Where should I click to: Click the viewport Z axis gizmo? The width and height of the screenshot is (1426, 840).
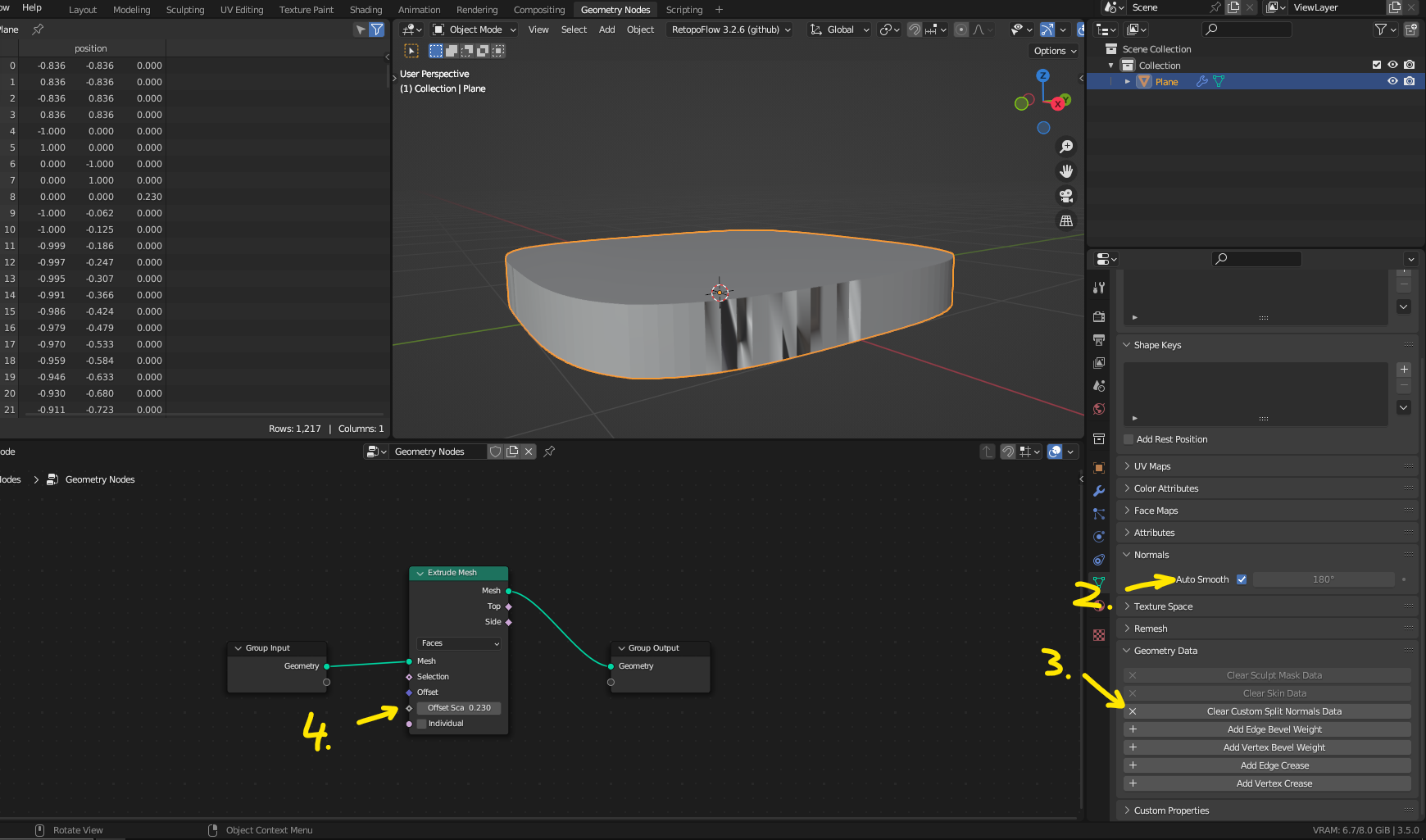tap(1042, 75)
